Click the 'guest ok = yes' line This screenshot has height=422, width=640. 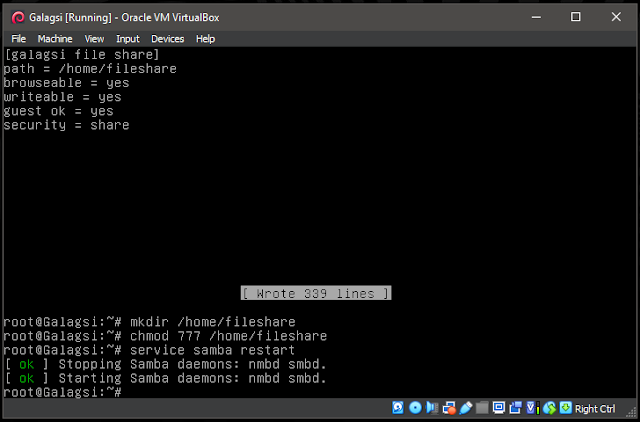coord(59,111)
